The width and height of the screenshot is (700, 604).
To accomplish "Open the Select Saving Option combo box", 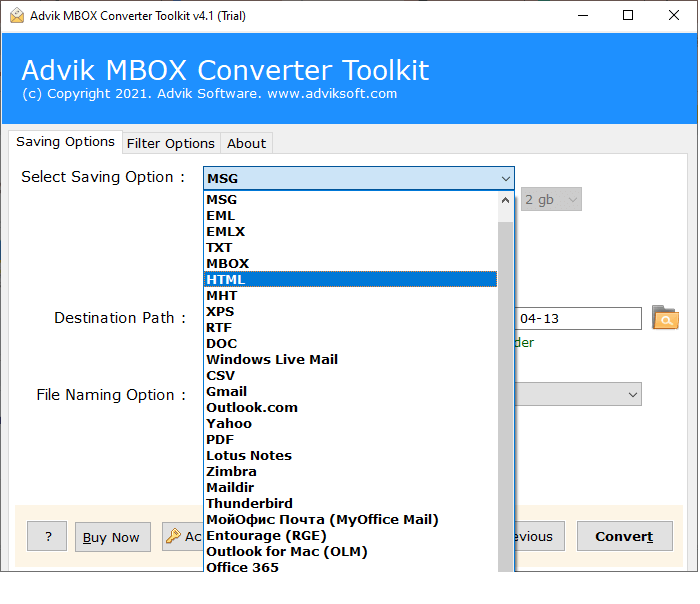I will (x=358, y=179).
